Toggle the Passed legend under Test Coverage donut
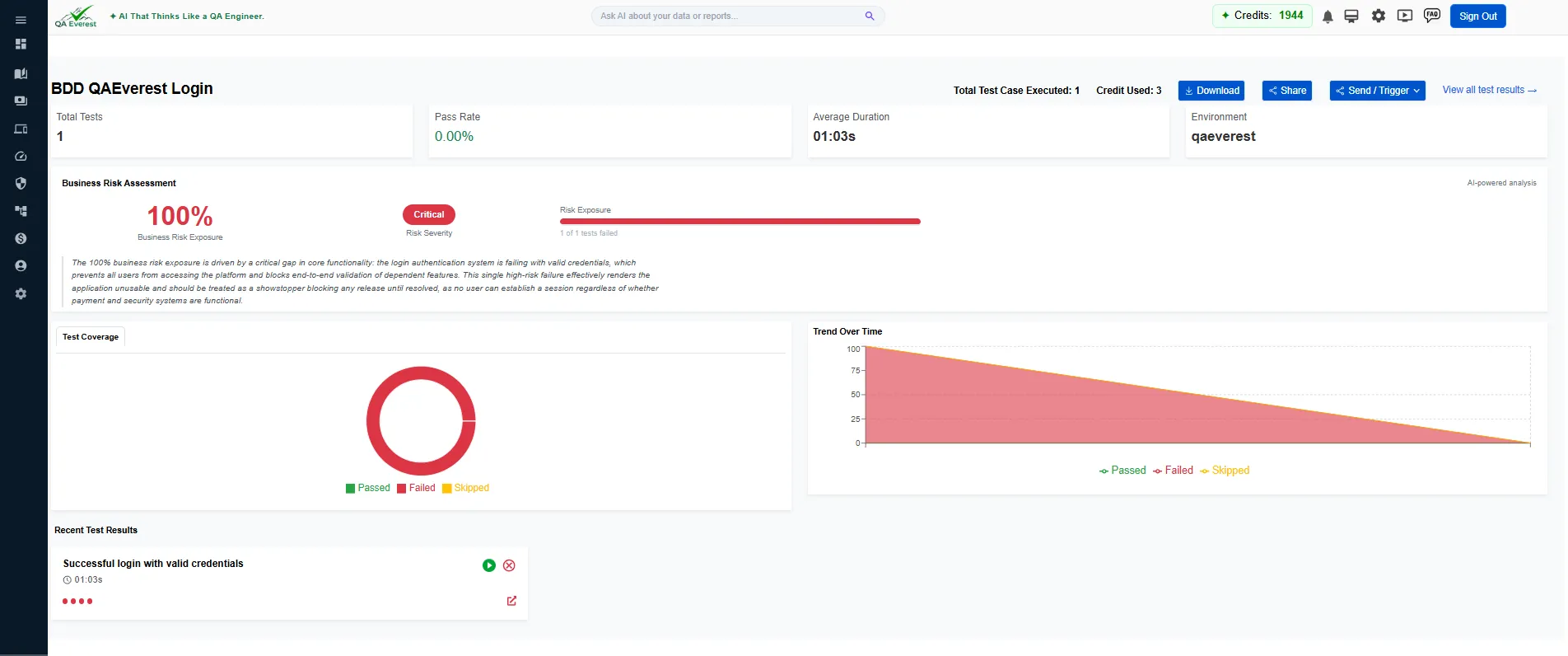The width and height of the screenshot is (1568, 656). click(368, 488)
